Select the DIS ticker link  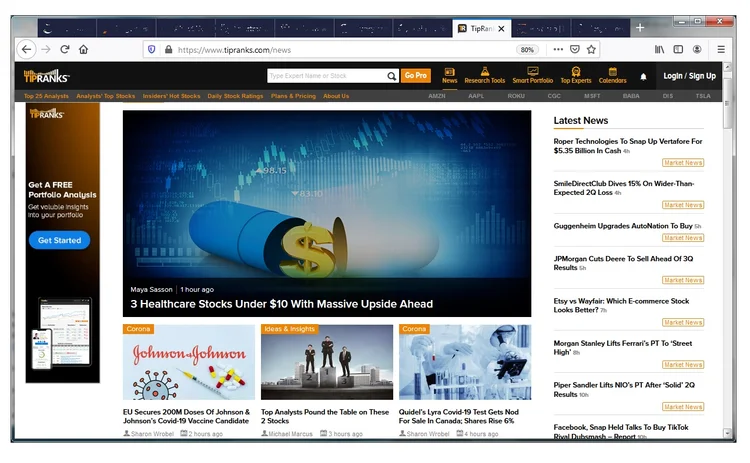668,96
